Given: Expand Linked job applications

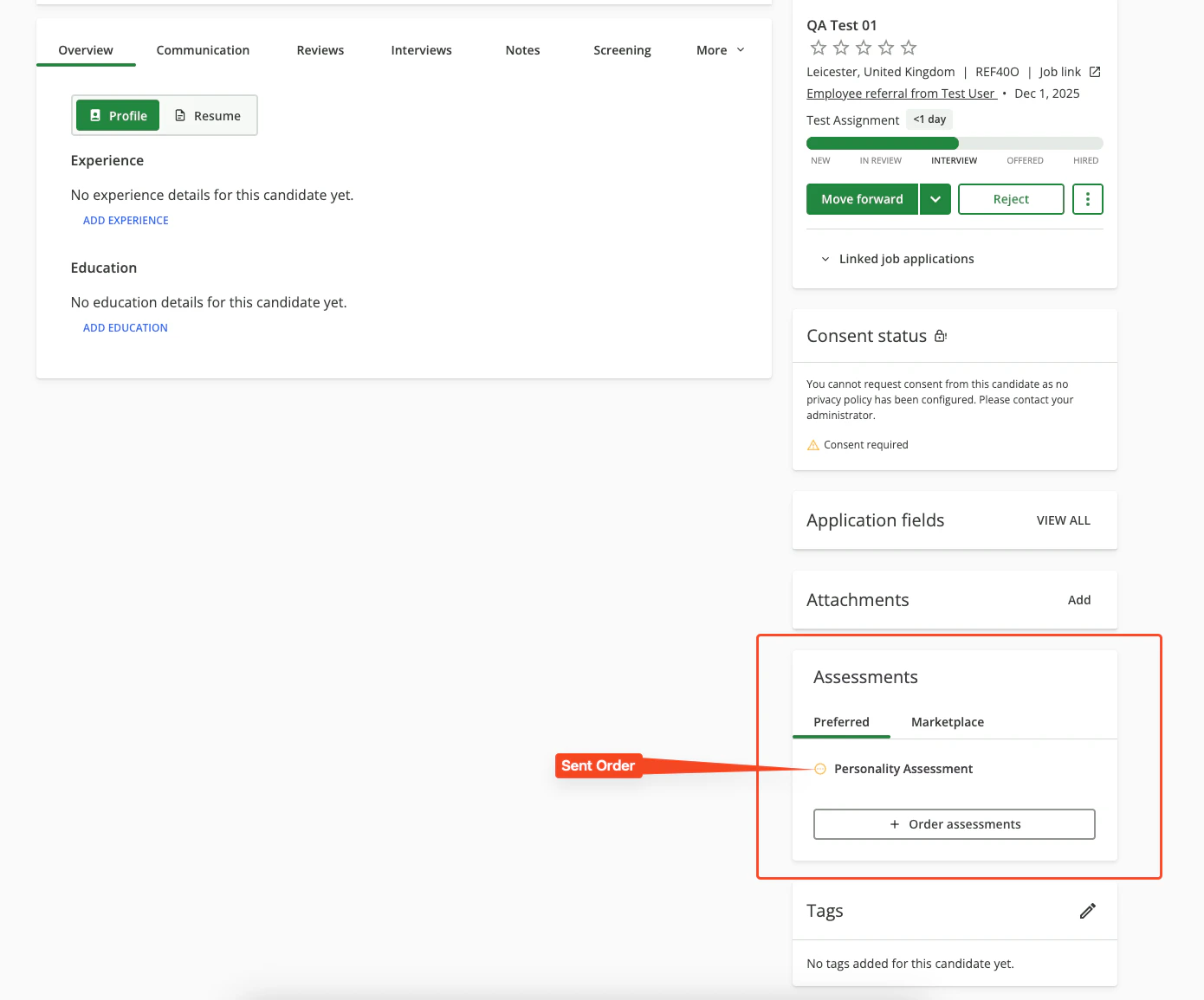Looking at the screenshot, I should pos(897,259).
